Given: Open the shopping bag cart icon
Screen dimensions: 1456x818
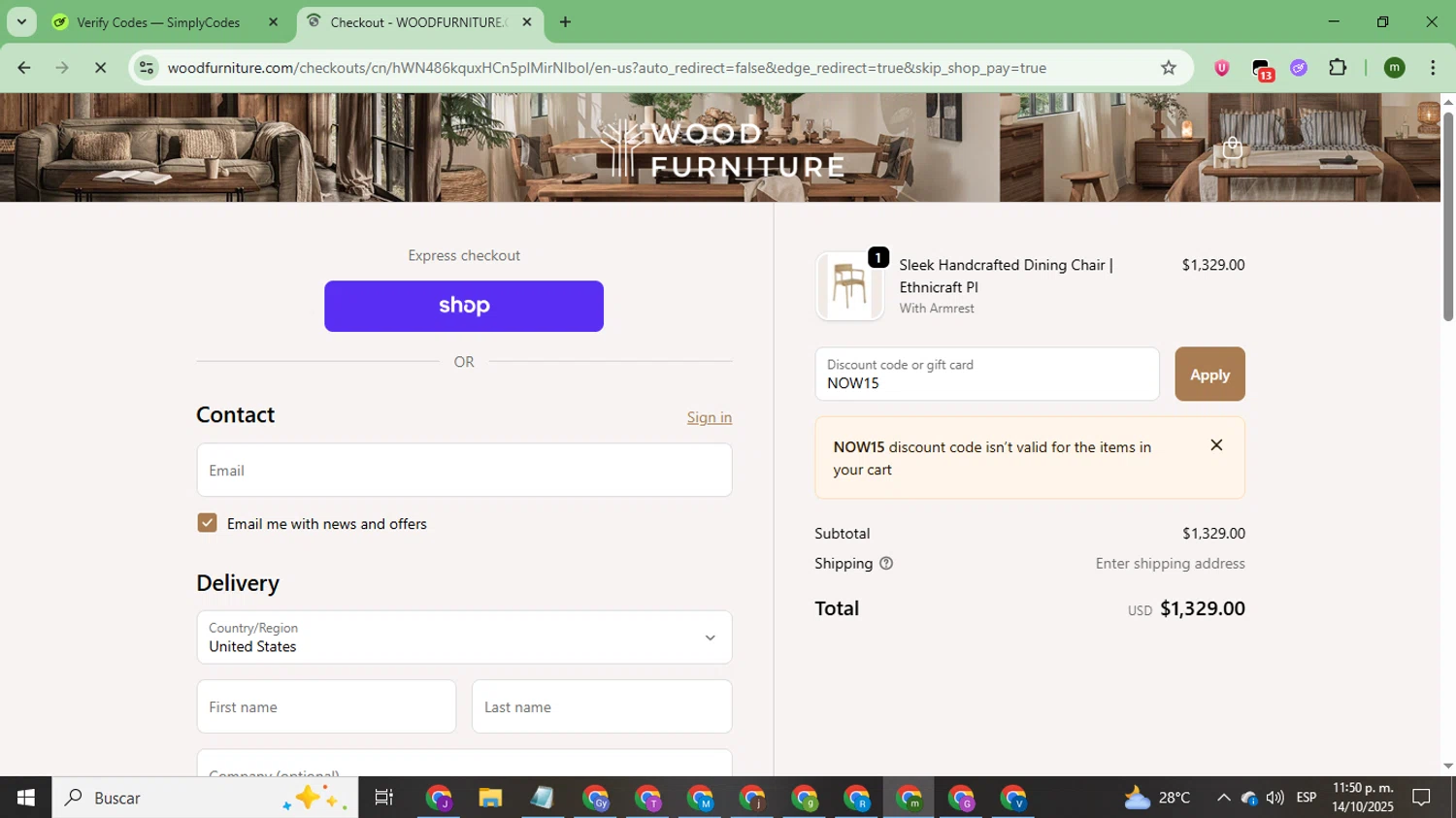Looking at the screenshot, I should pyautogui.click(x=1233, y=147).
